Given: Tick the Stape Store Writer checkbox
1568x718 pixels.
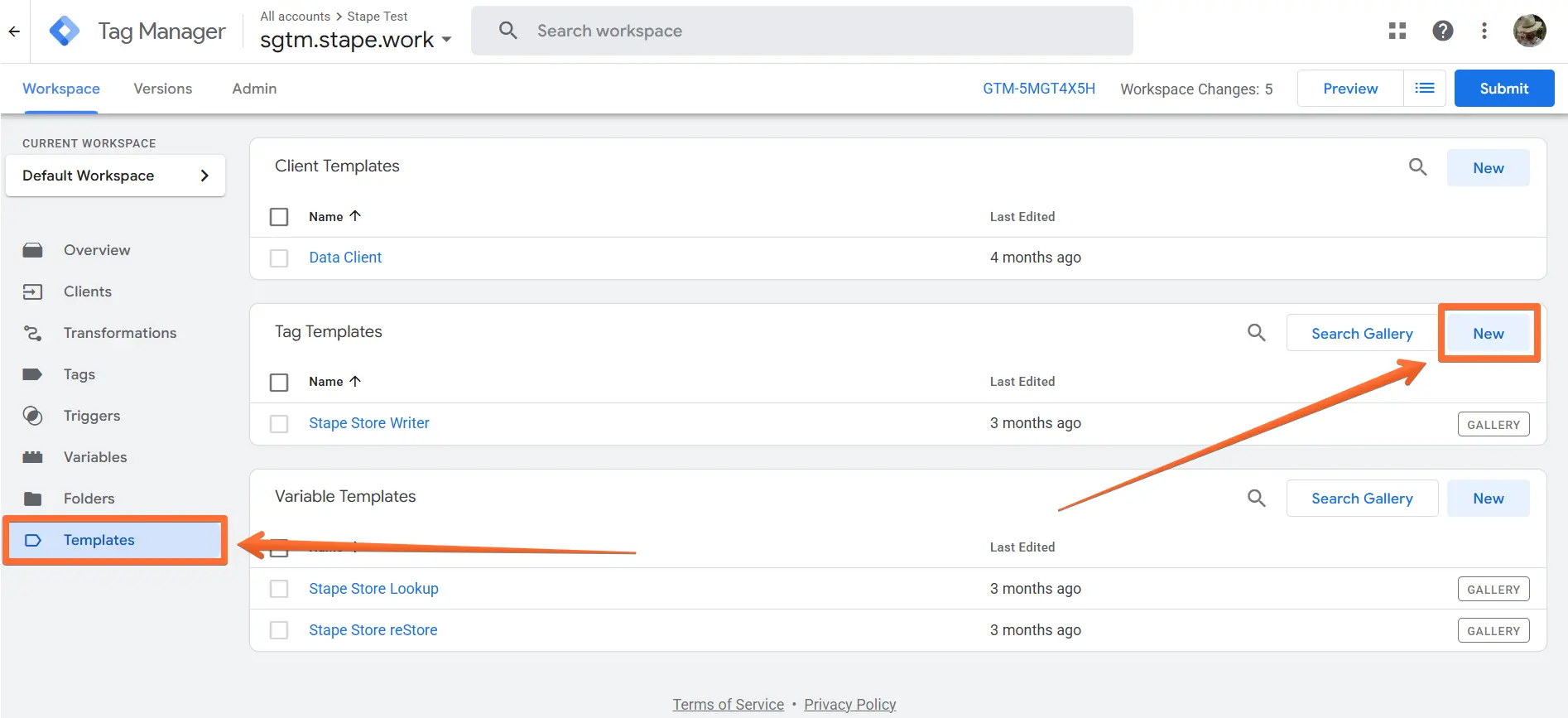Looking at the screenshot, I should point(279,424).
